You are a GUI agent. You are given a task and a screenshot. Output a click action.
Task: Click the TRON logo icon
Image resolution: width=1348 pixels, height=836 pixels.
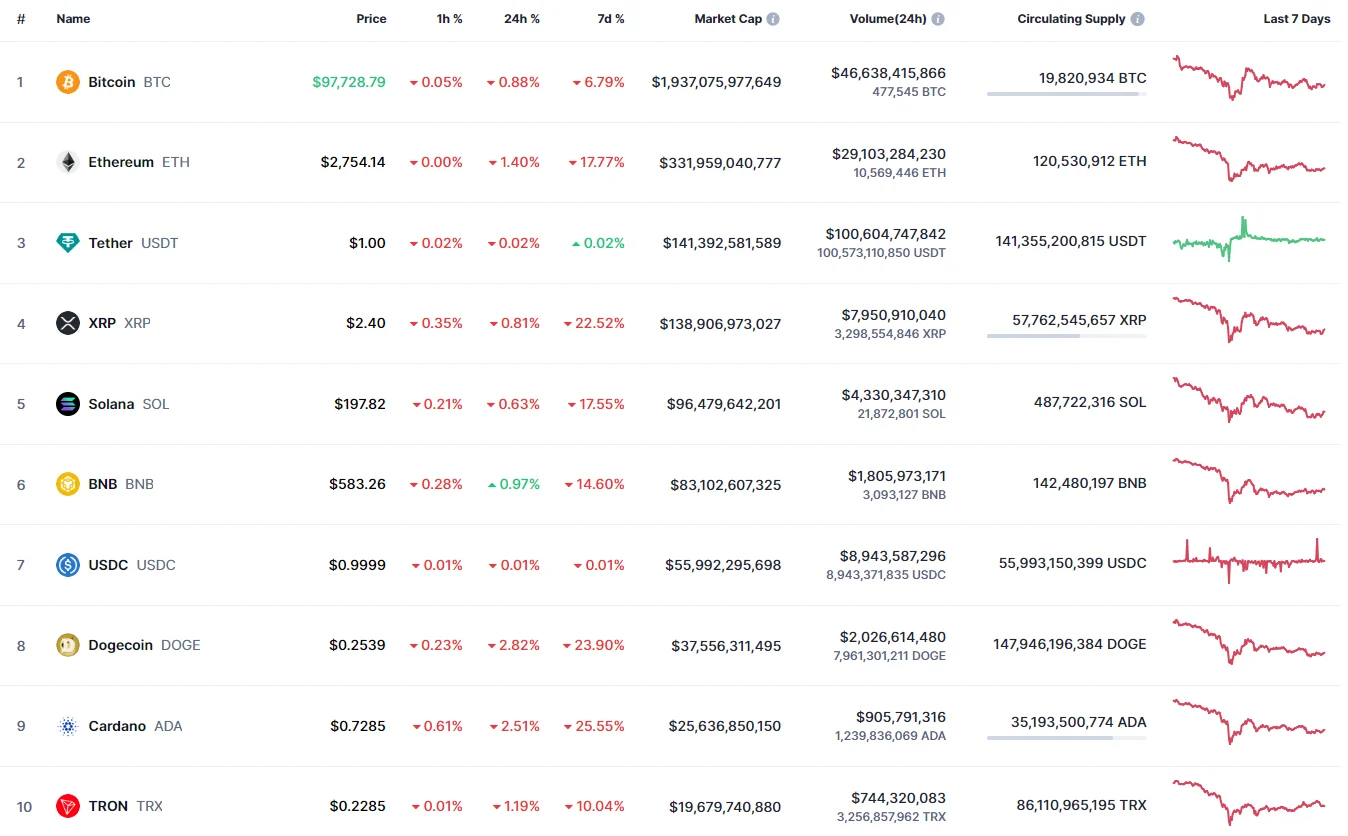point(68,806)
